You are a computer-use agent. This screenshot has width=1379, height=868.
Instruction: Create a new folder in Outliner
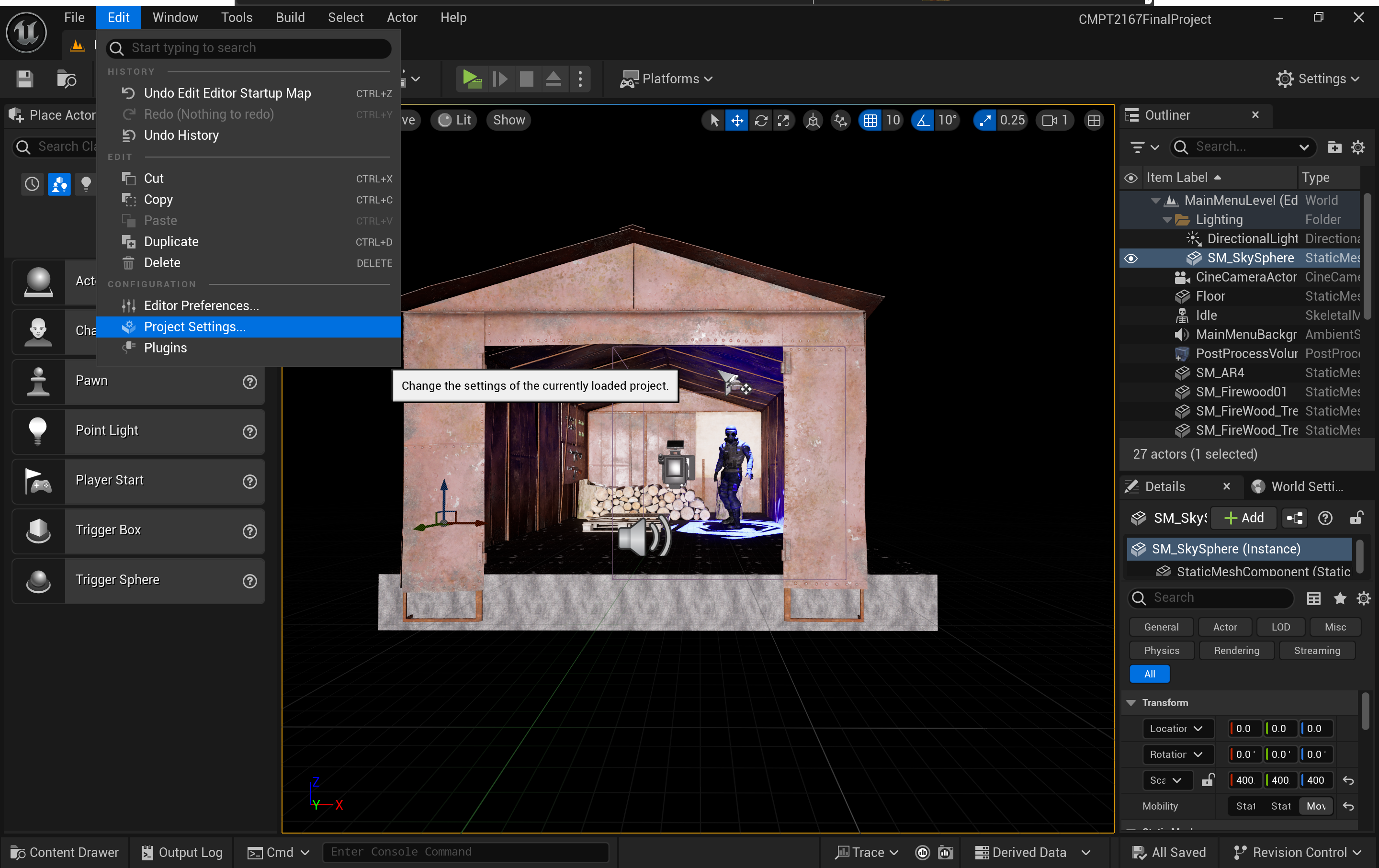coord(1334,147)
